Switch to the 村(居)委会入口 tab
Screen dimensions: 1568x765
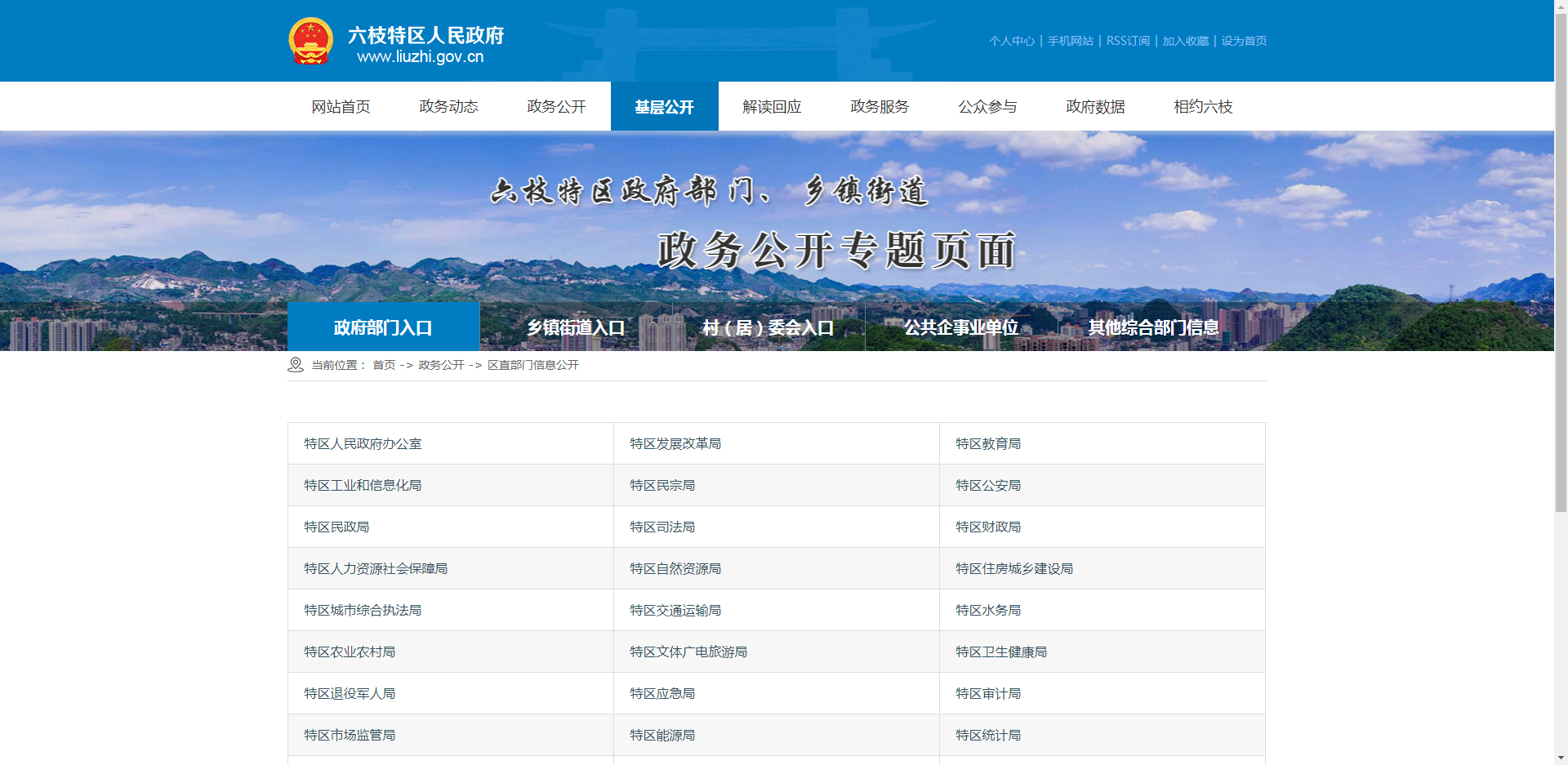tap(768, 327)
